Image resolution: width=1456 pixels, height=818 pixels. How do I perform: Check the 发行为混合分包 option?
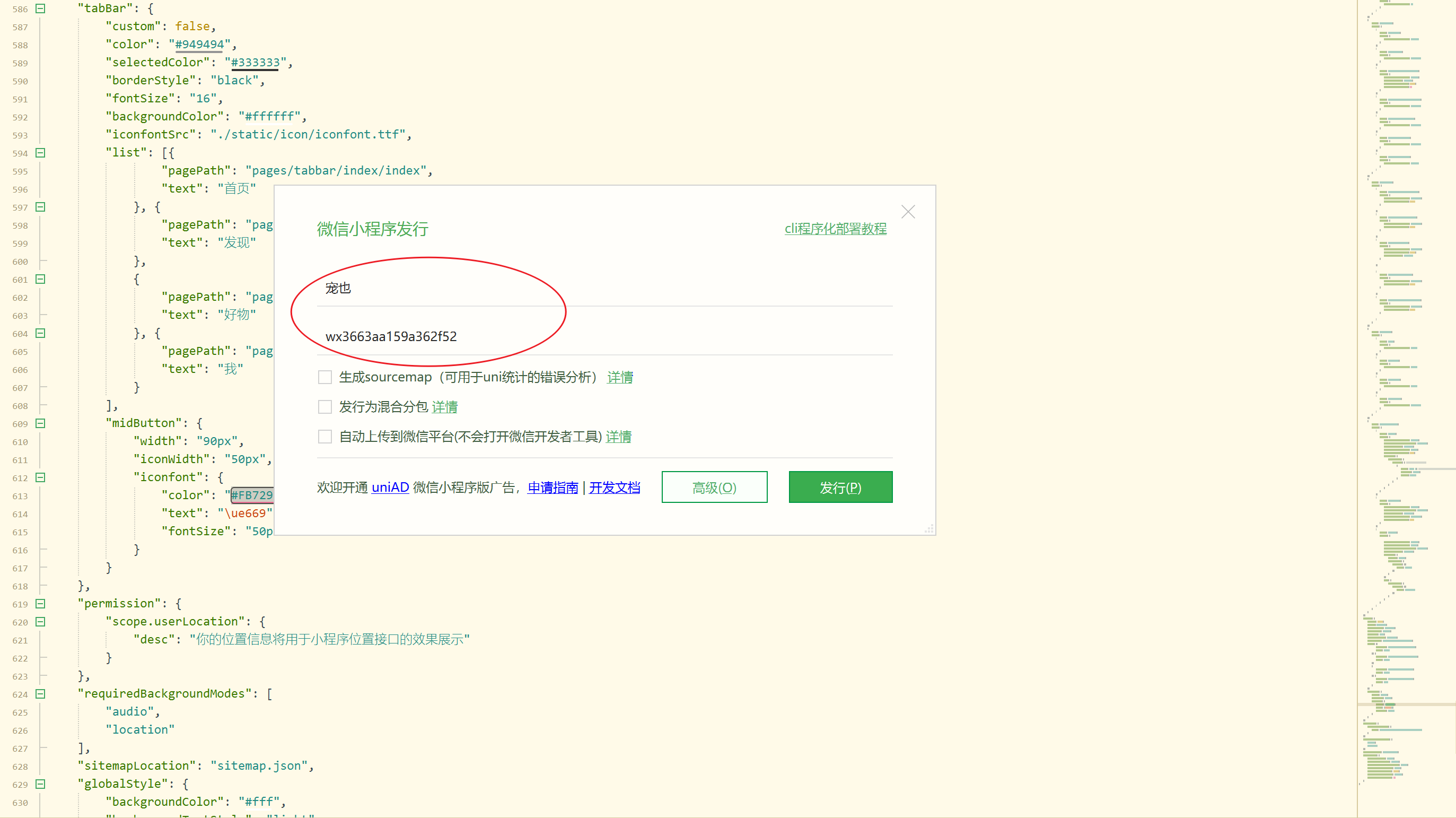coord(325,407)
